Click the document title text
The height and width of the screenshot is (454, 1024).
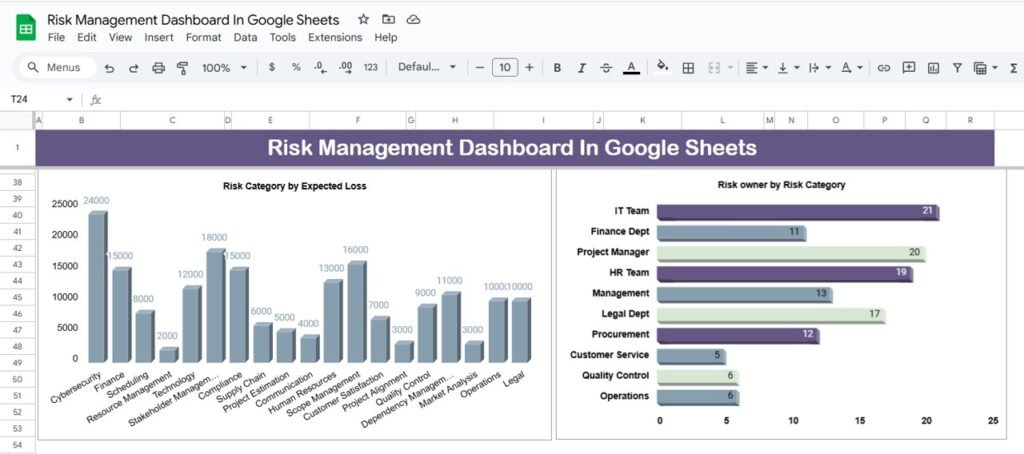[x=193, y=20]
